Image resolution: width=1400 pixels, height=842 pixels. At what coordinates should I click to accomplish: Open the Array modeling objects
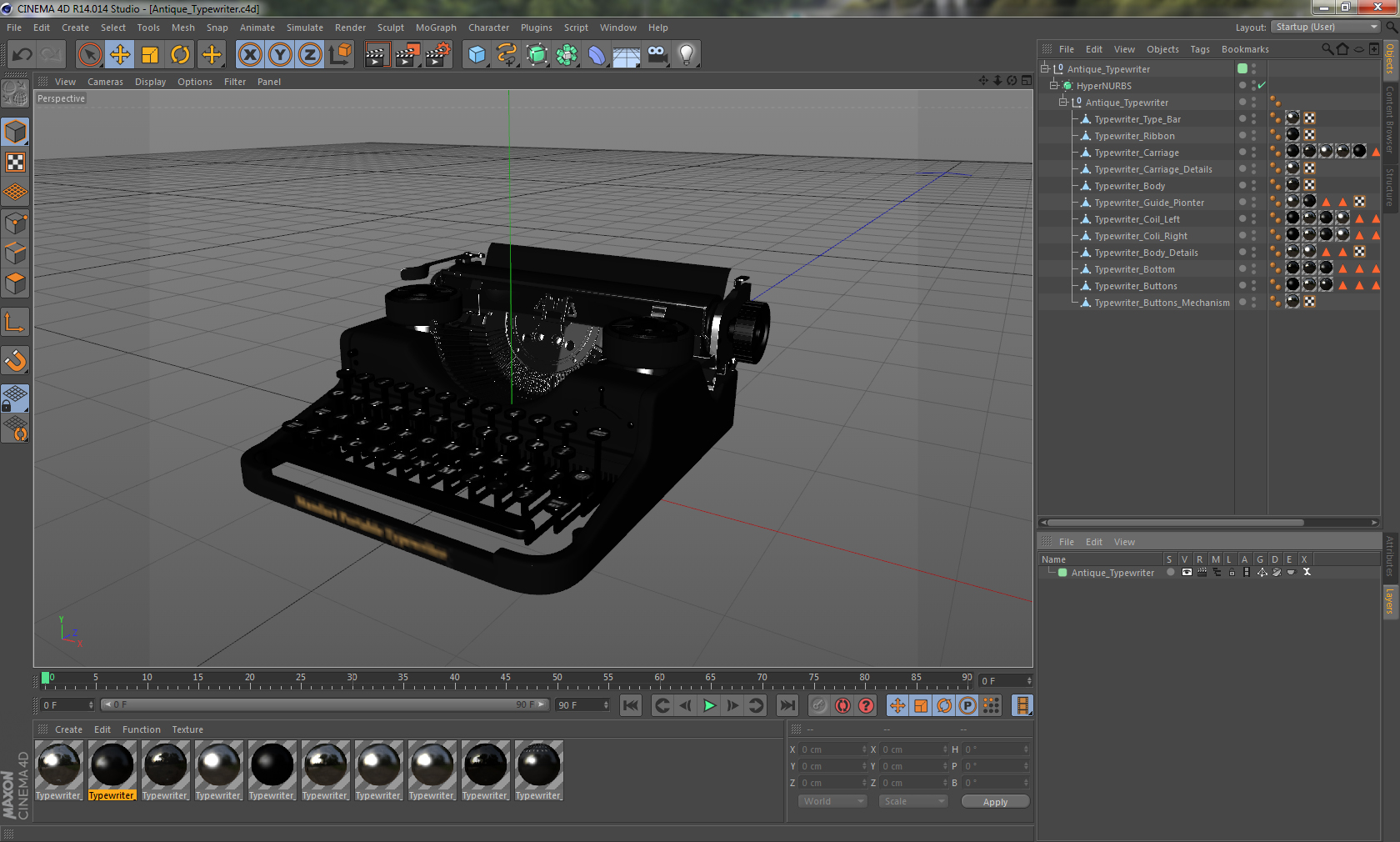tap(567, 55)
